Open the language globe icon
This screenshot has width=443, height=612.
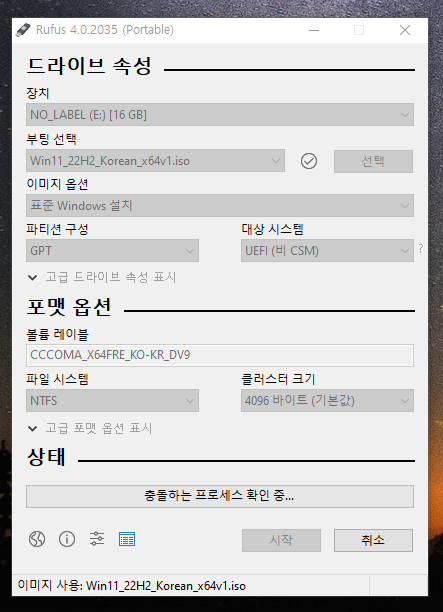tap(37, 539)
